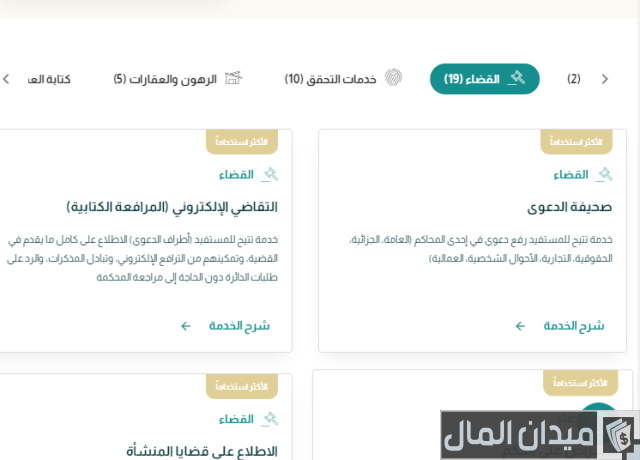Screen dimensions: 640x460
Task: Click the right chevron arrow of the category carousel
Action: (x=605, y=79)
